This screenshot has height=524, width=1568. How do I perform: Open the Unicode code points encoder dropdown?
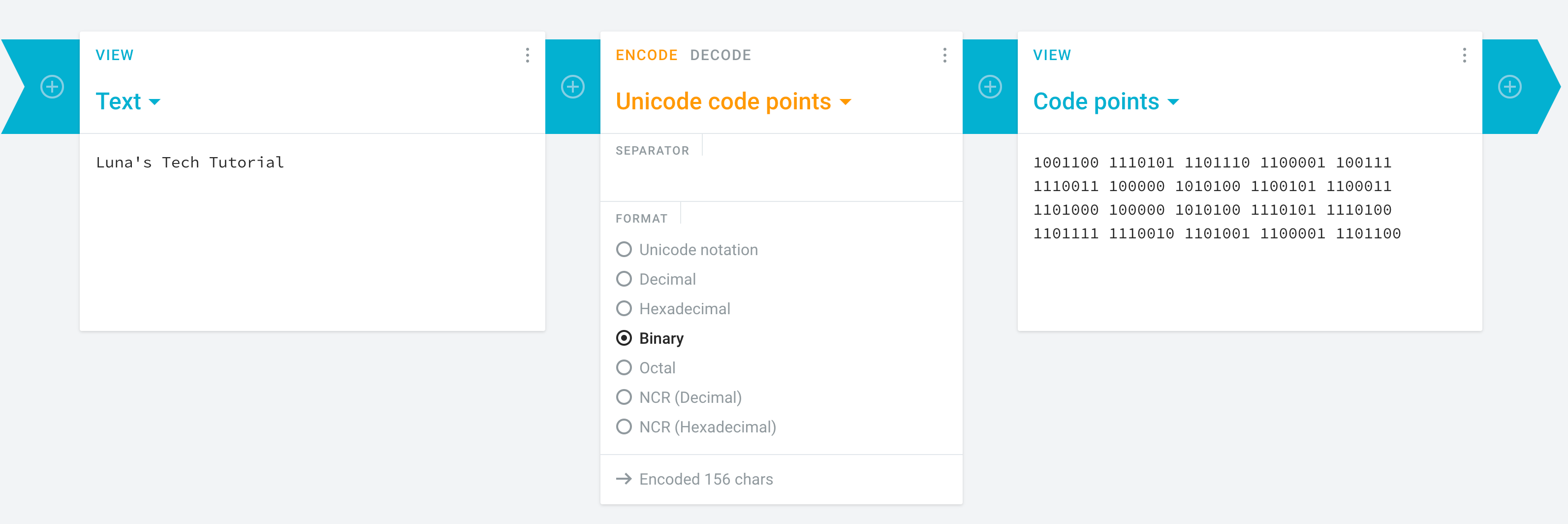[x=733, y=102]
